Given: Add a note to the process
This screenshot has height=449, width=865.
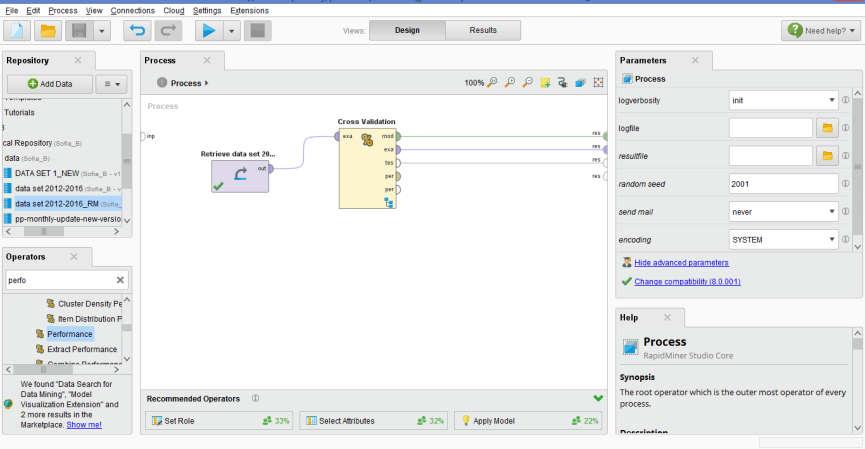Looking at the screenshot, I should pos(545,83).
